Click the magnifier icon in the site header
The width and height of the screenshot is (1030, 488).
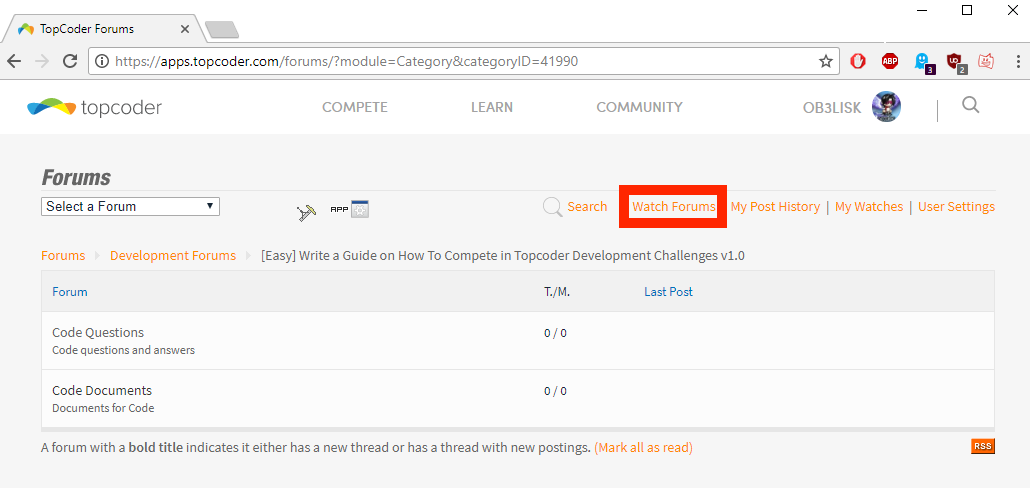[971, 105]
